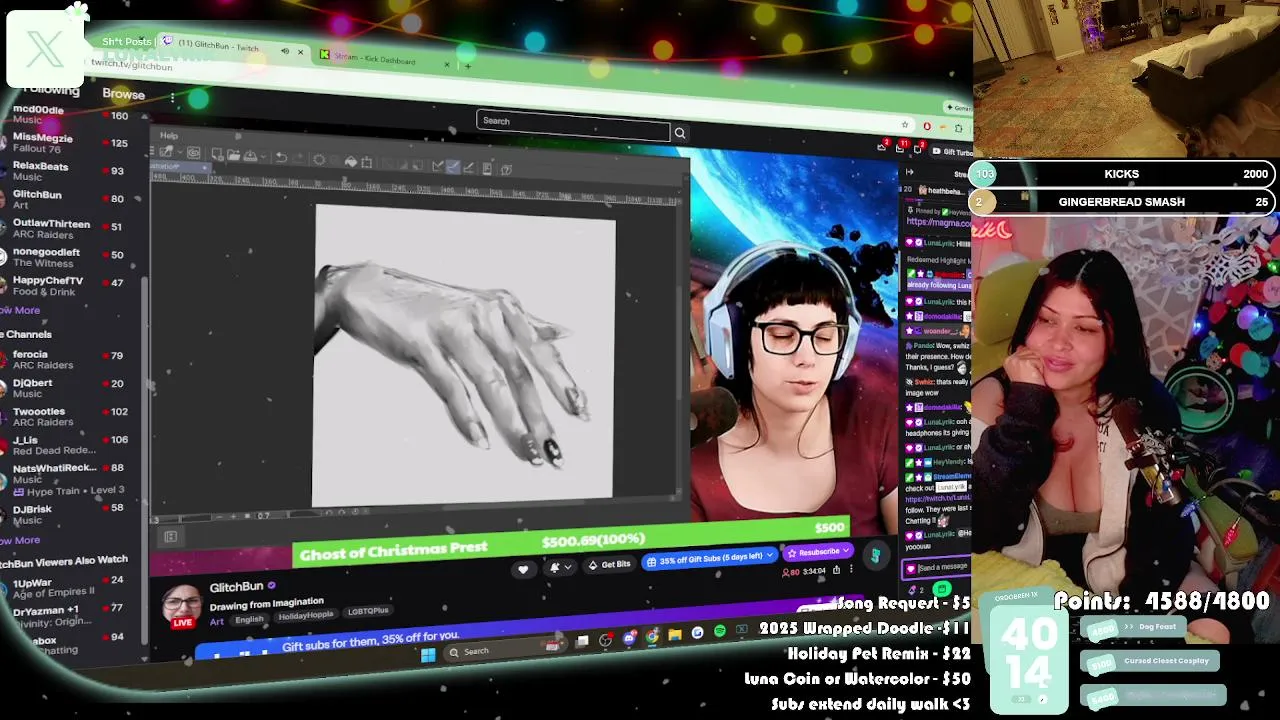The width and height of the screenshot is (1280, 720).
Task: Open Discord from the Windows taskbar
Action: click(629, 638)
